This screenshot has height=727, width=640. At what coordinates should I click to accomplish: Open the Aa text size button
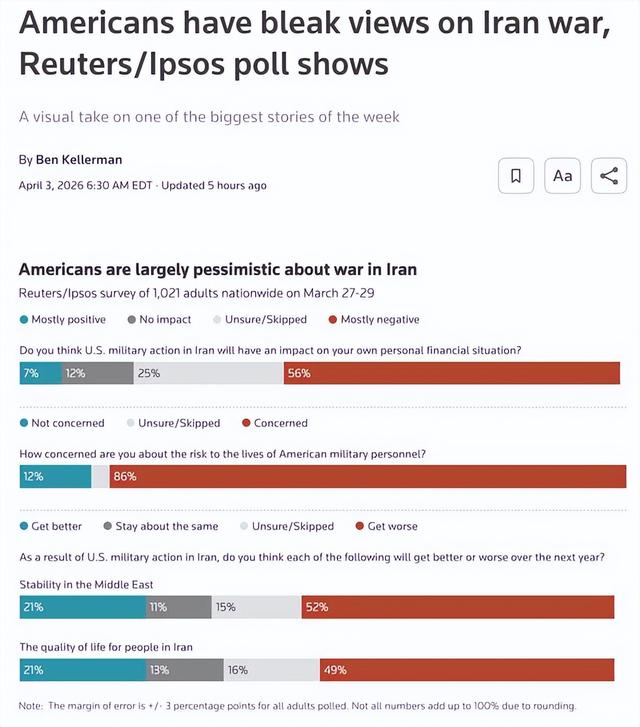[x=563, y=176]
